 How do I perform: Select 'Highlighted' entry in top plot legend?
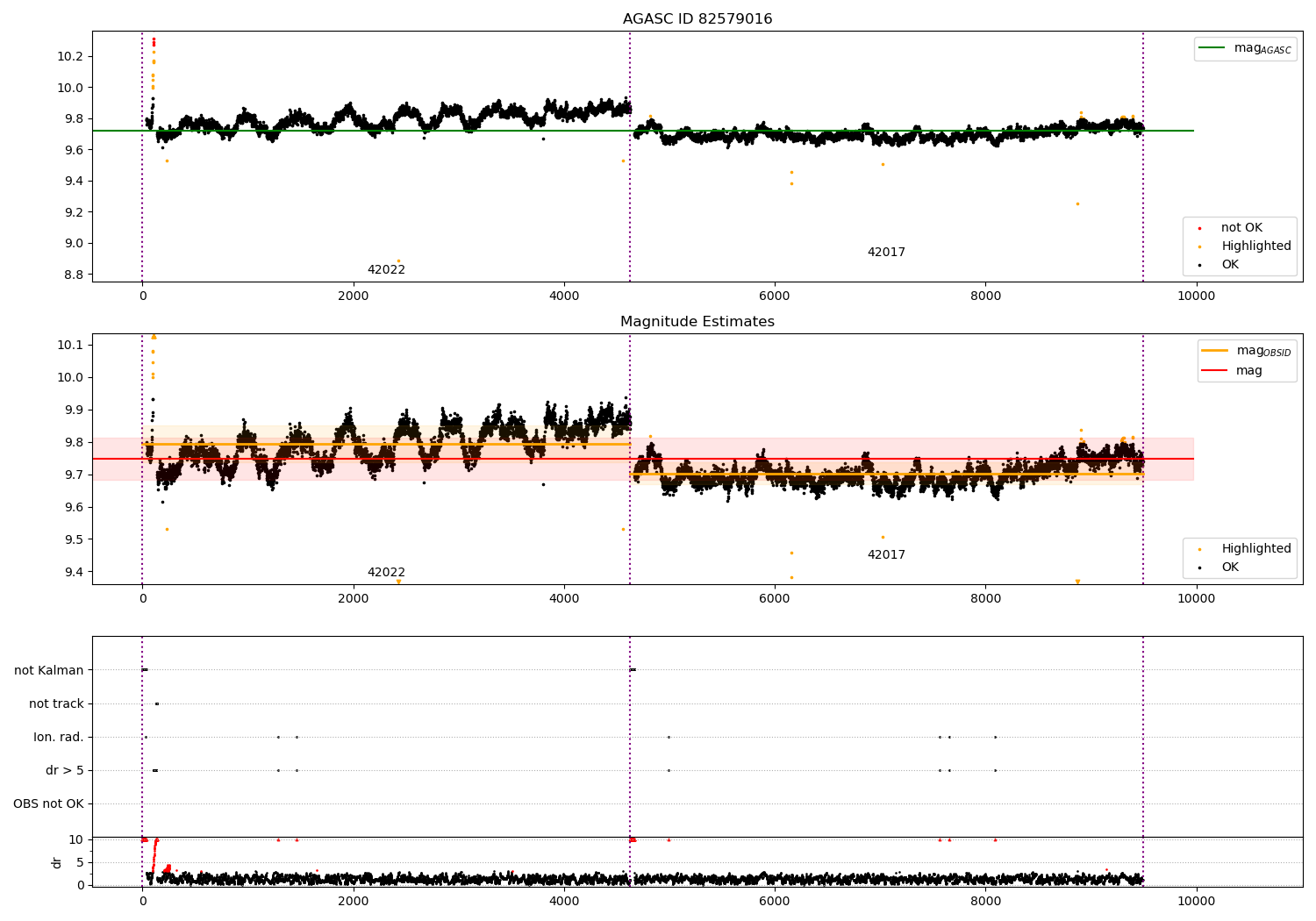(1256, 246)
